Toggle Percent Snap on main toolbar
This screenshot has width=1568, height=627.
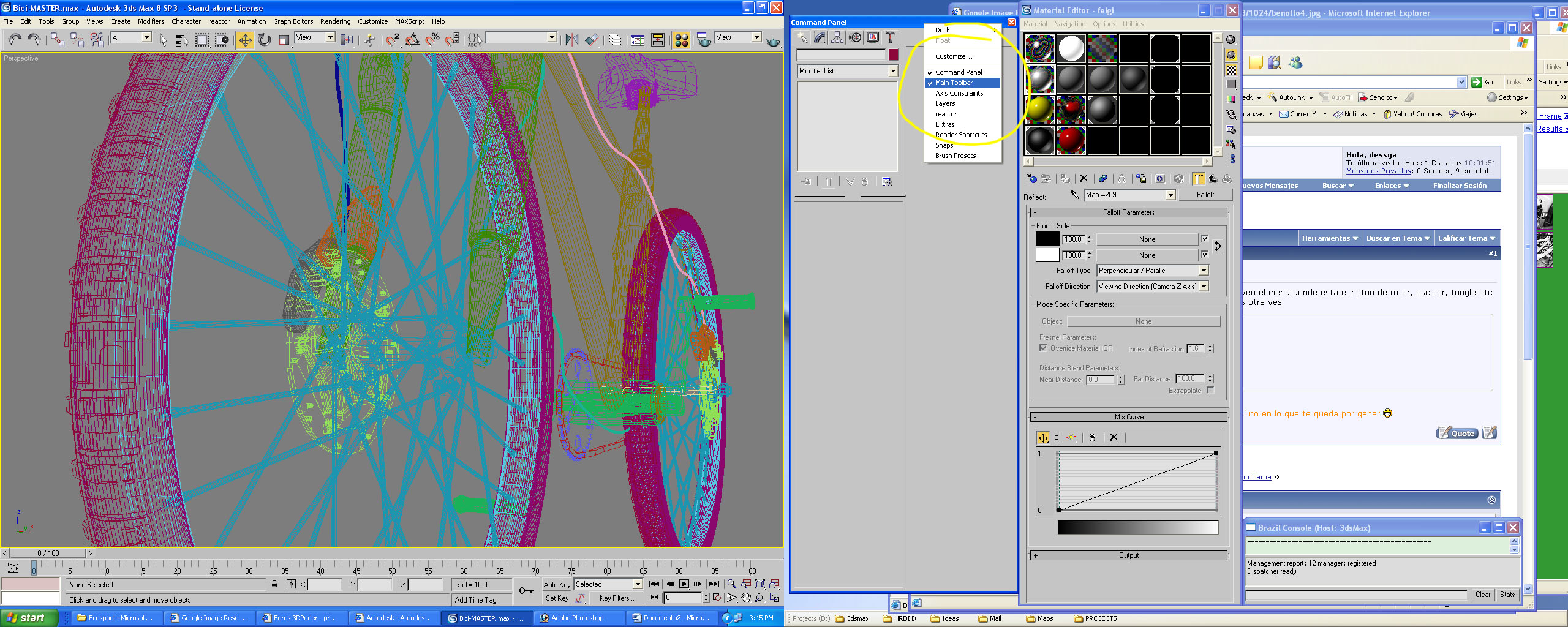[432, 40]
